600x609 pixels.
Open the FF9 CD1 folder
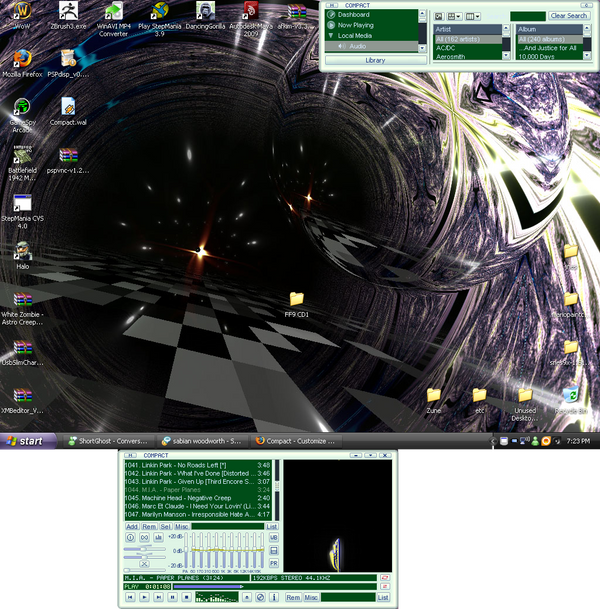coord(296,299)
